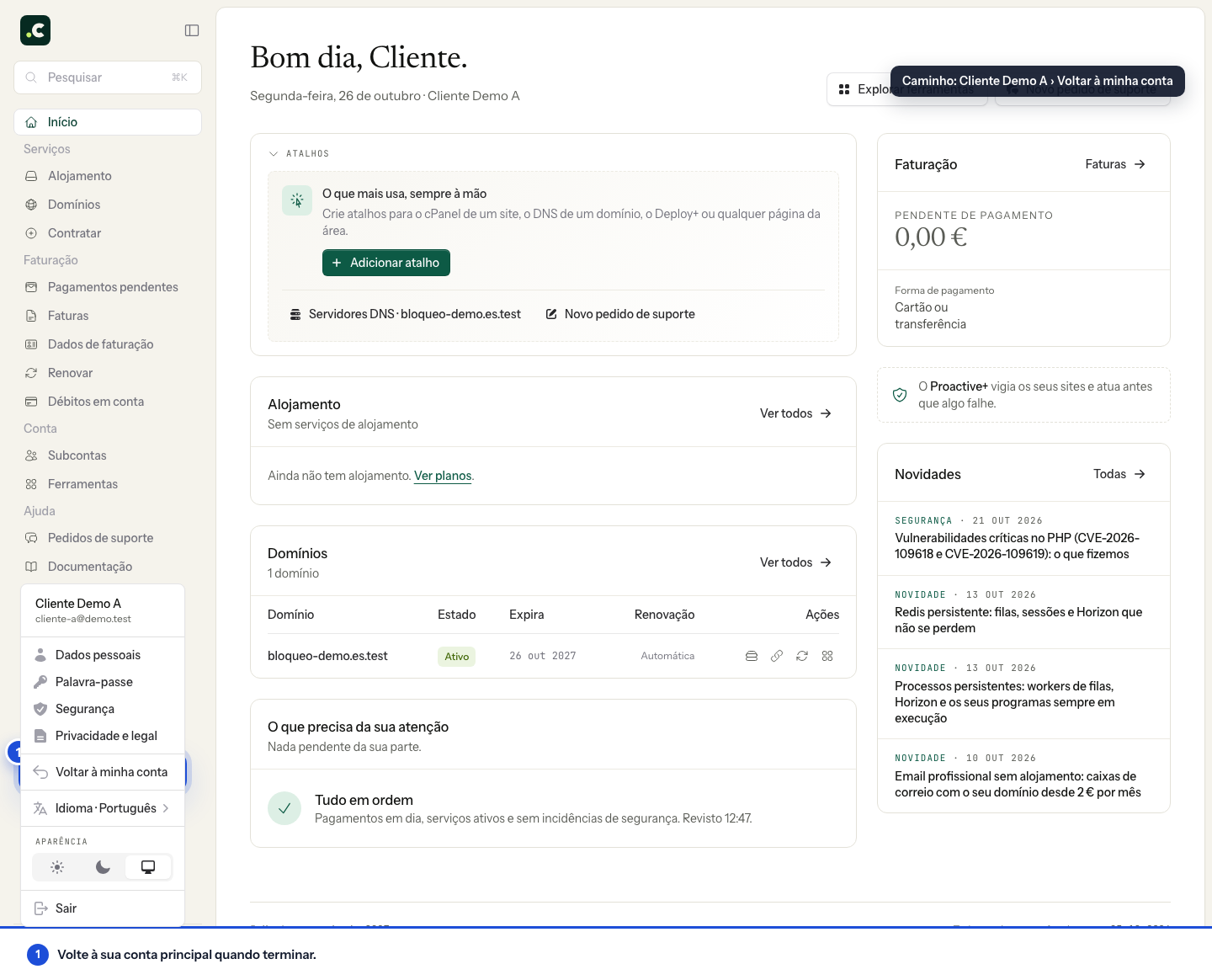Switch appearance to light mode (sun)
This screenshot has height=980, width=1212.
click(x=57, y=867)
